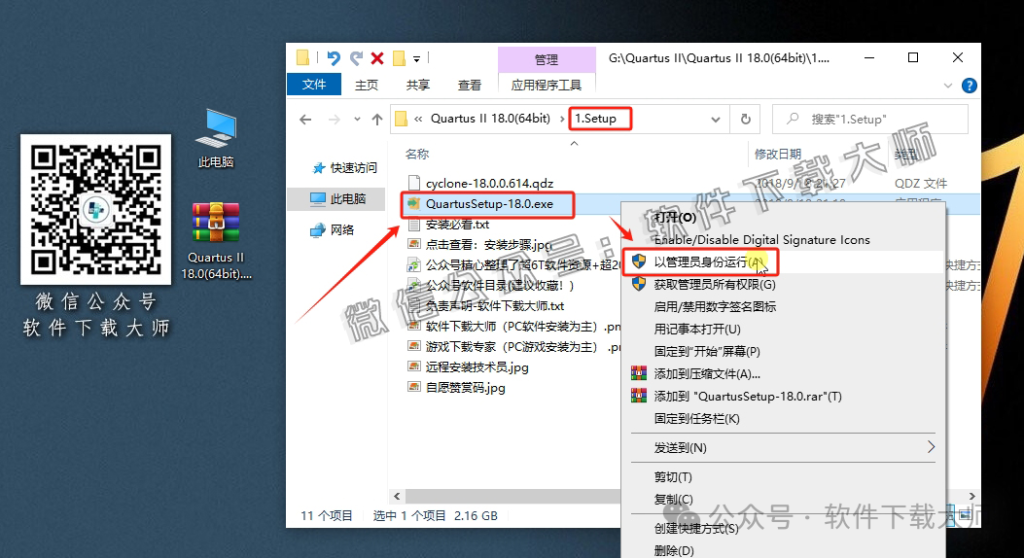Choose 添加到 "QuartusSetup-18.0.rar"(T)

748,396
